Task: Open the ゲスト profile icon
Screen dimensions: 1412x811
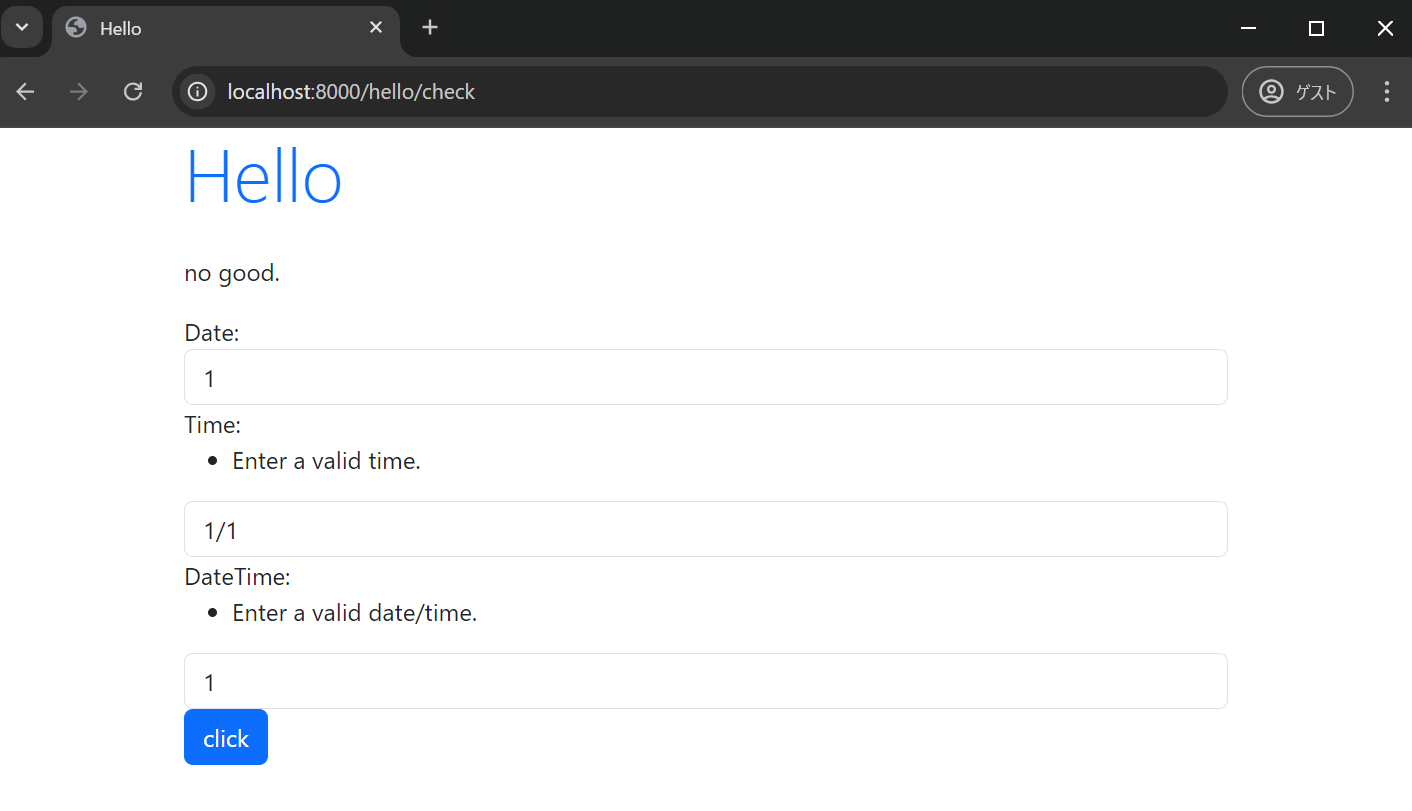Action: tap(1297, 91)
